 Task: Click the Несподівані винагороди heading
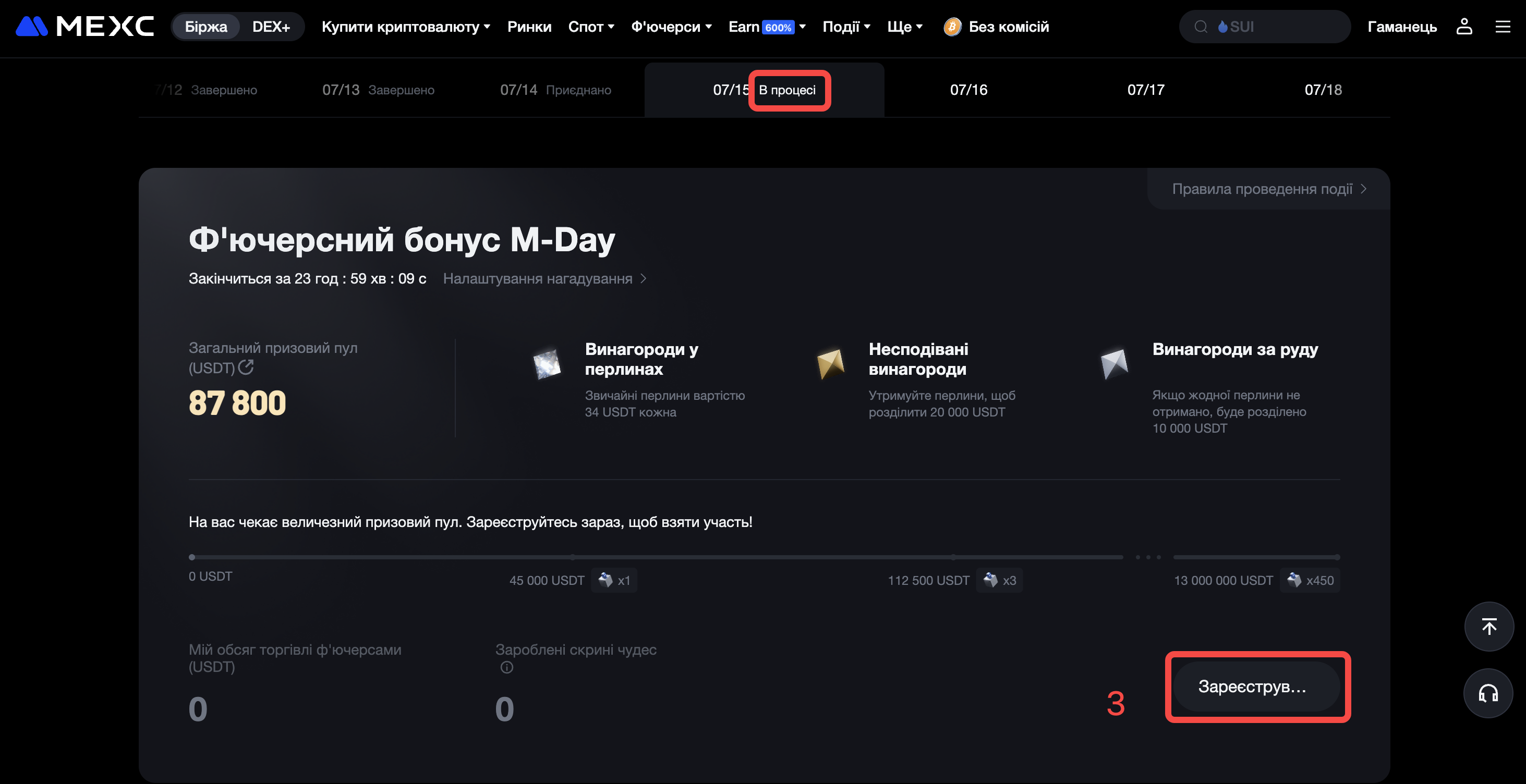918,359
